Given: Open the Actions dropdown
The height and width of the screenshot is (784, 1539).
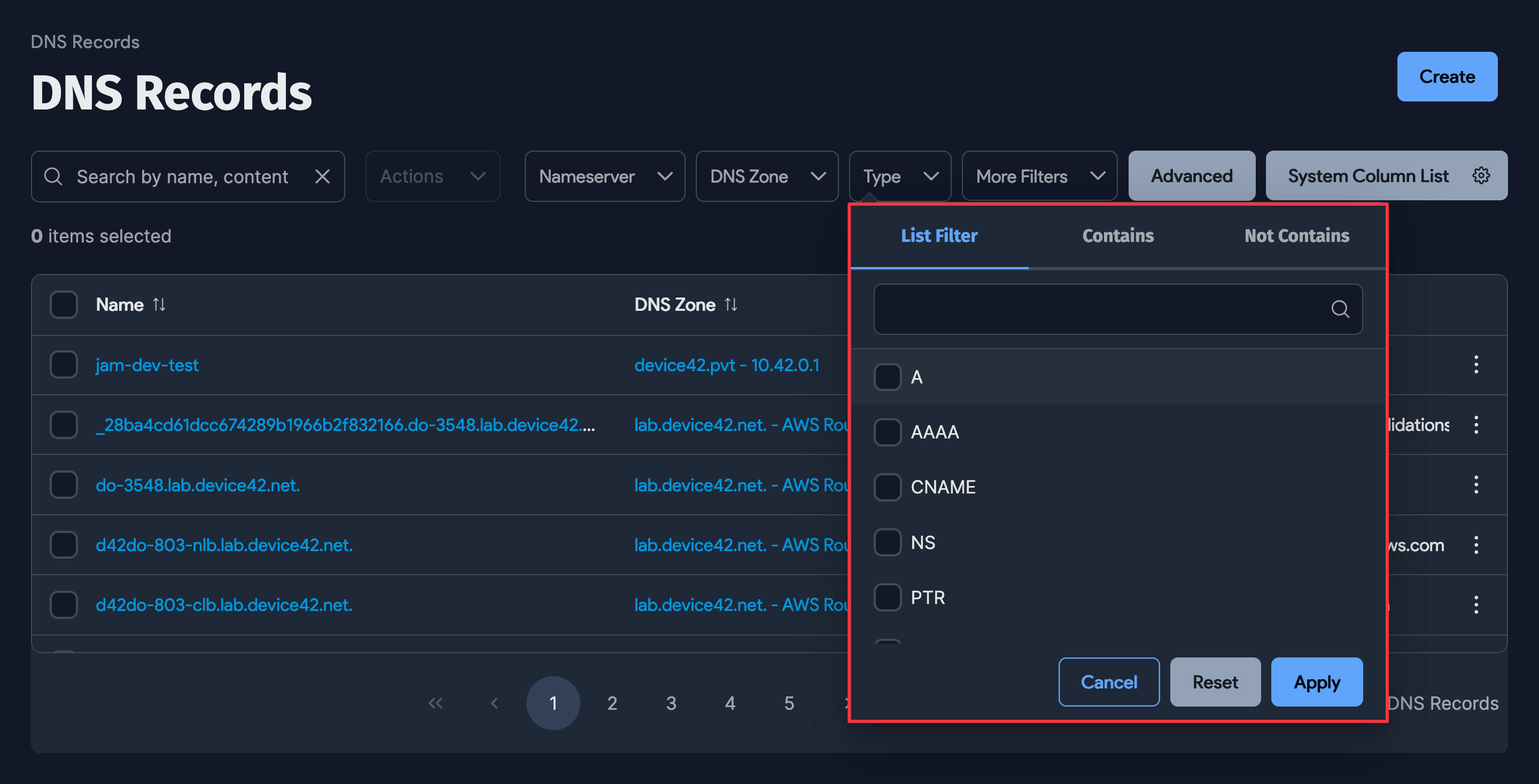Looking at the screenshot, I should point(432,176).
